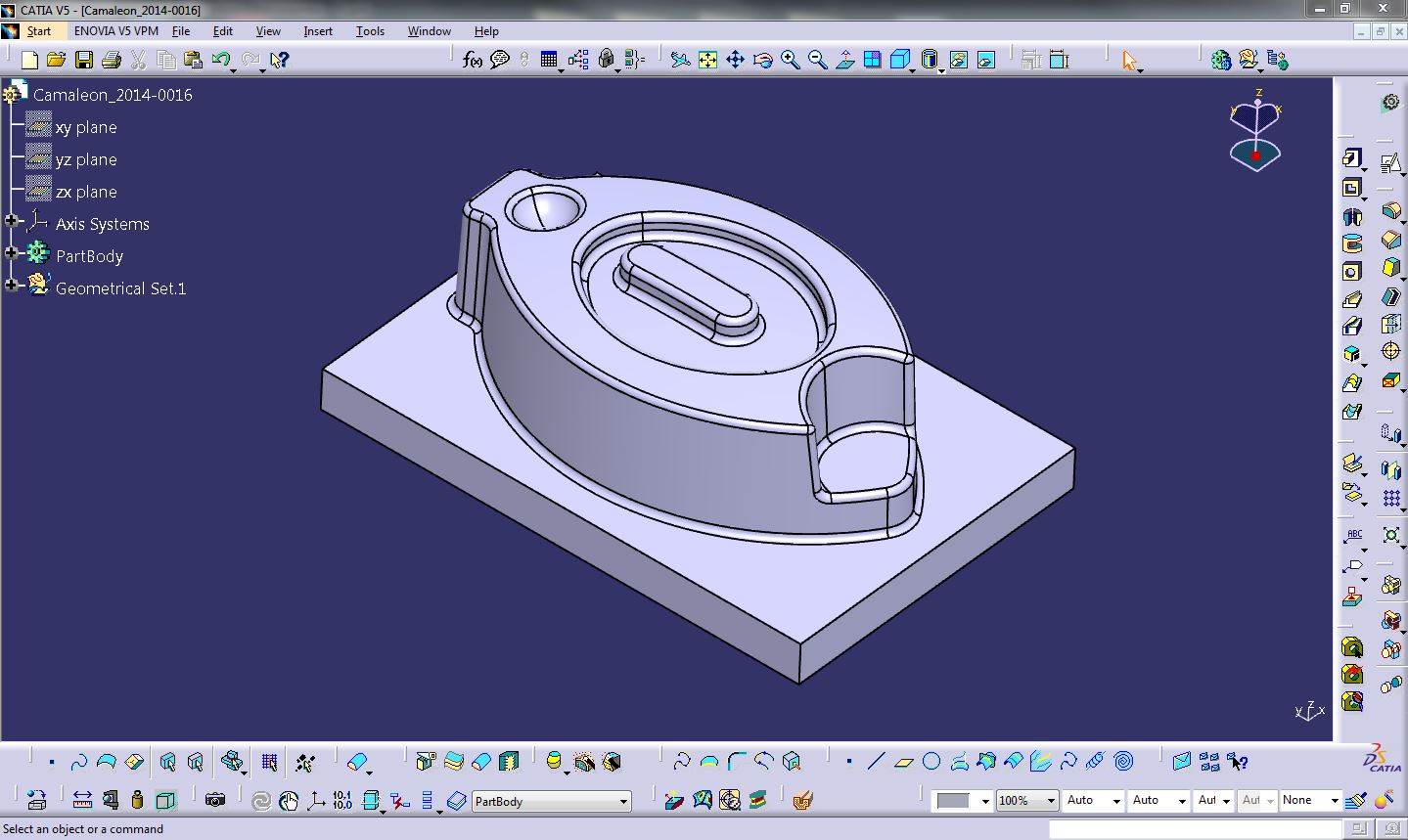This screenshot has width=1408, height=840.
Task: Open the Window menu
Action: 430,31
